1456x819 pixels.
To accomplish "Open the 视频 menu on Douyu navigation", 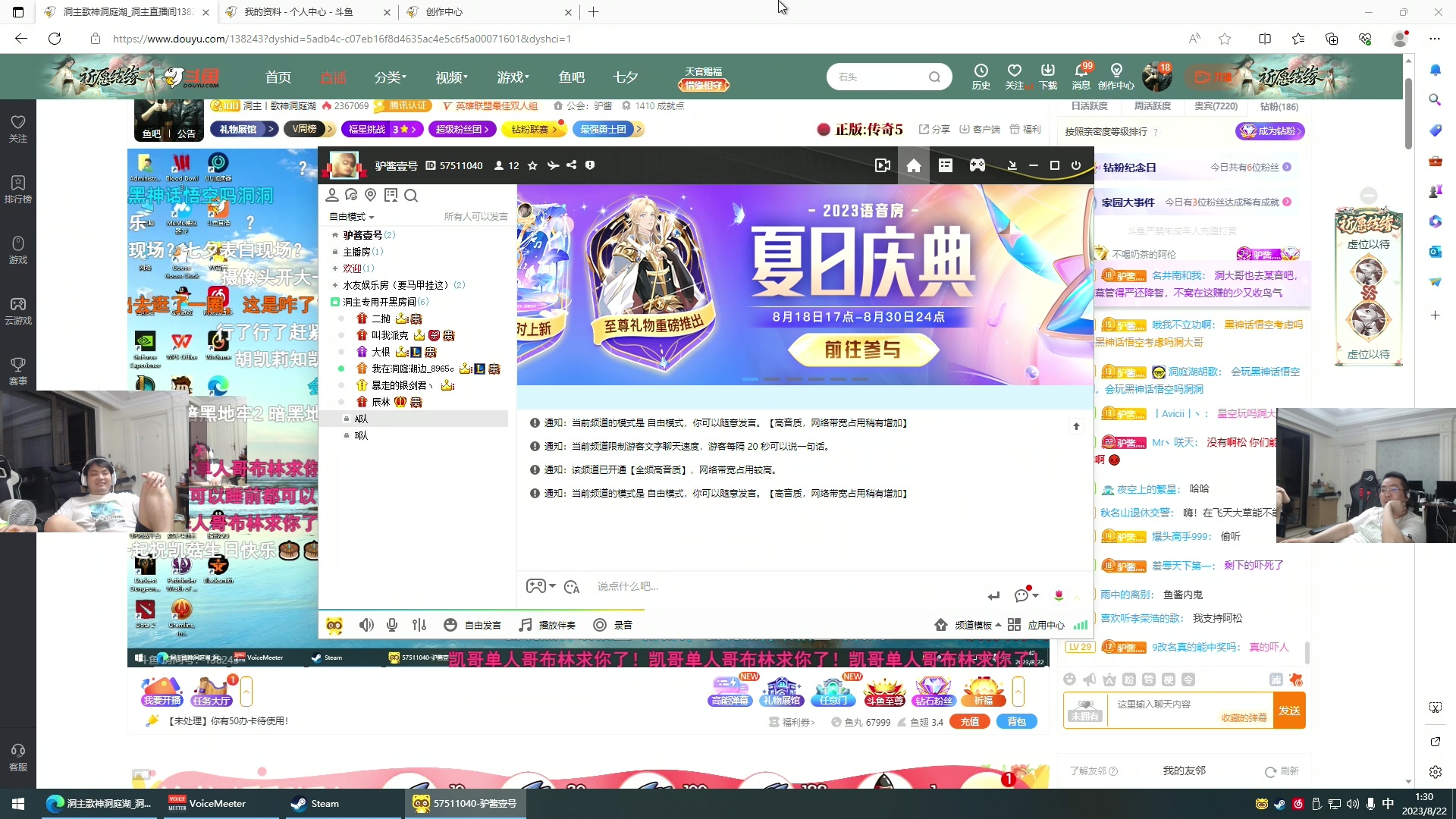I will pyautogui.click(x=451, y=77).
